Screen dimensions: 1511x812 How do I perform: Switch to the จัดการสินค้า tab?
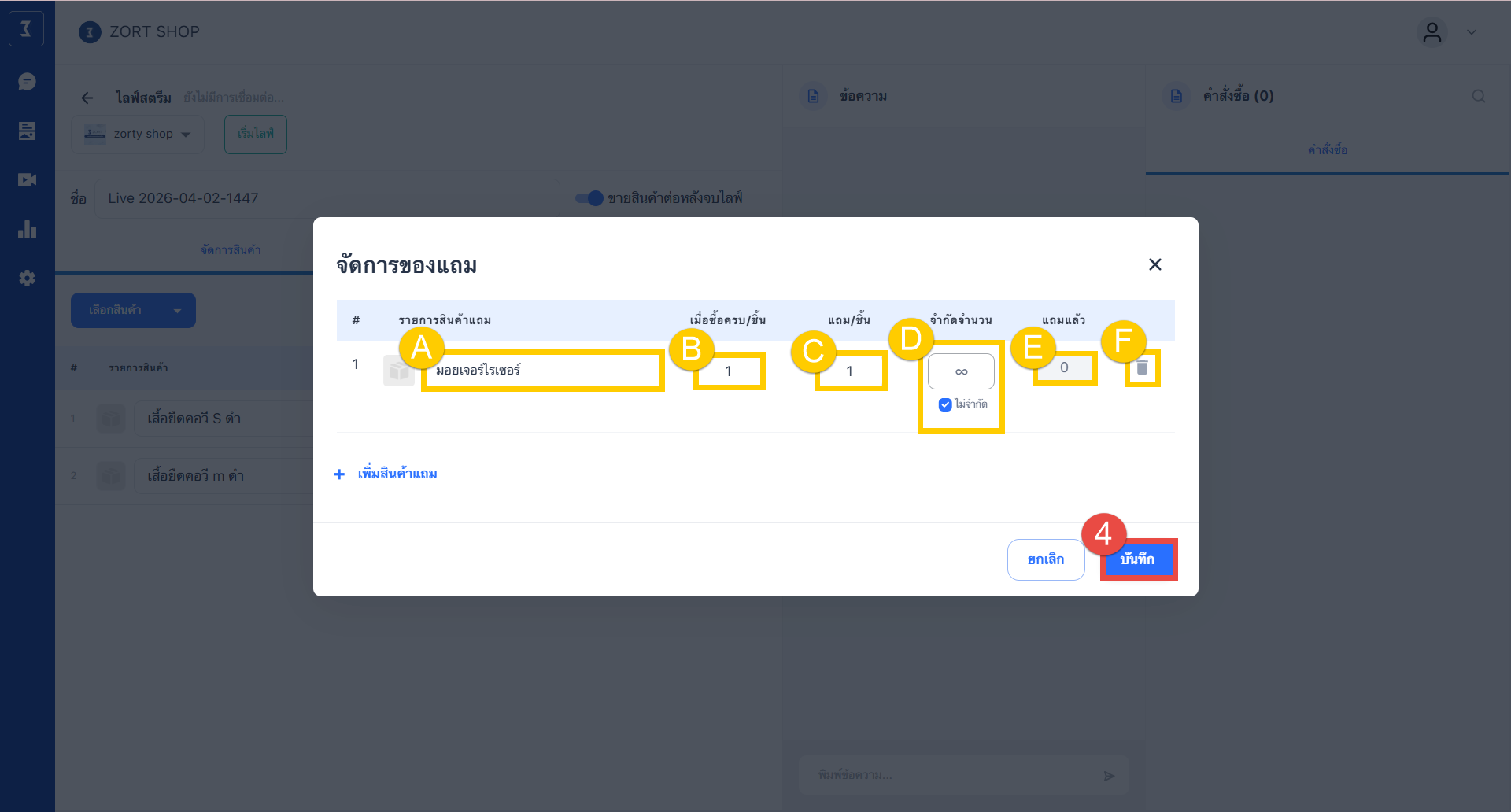coord(231,250)
